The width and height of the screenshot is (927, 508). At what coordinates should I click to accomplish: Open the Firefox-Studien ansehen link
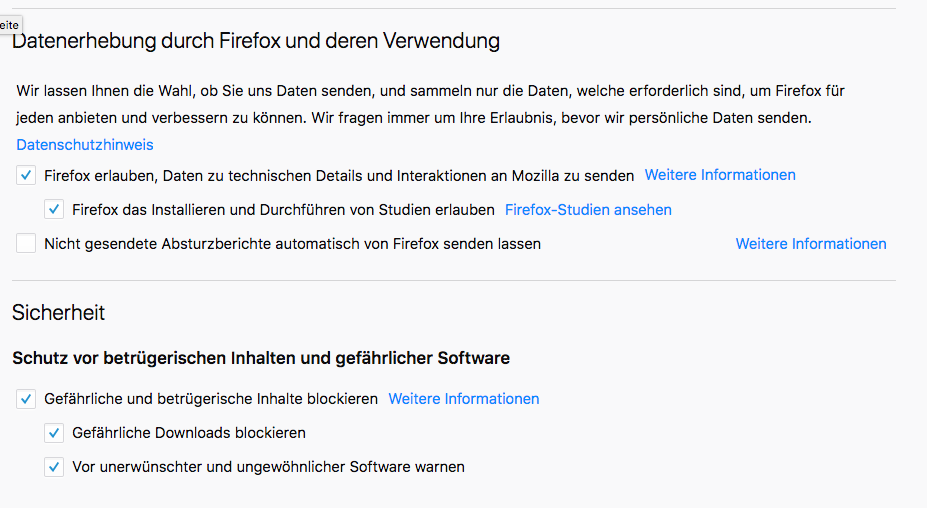(588, 210)
